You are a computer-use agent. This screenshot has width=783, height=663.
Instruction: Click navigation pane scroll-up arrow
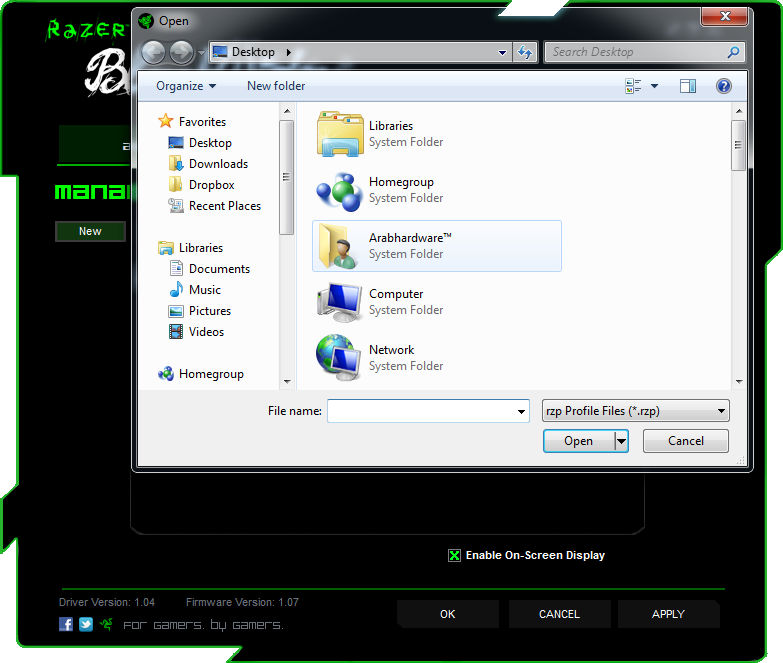tap(287, 111)
